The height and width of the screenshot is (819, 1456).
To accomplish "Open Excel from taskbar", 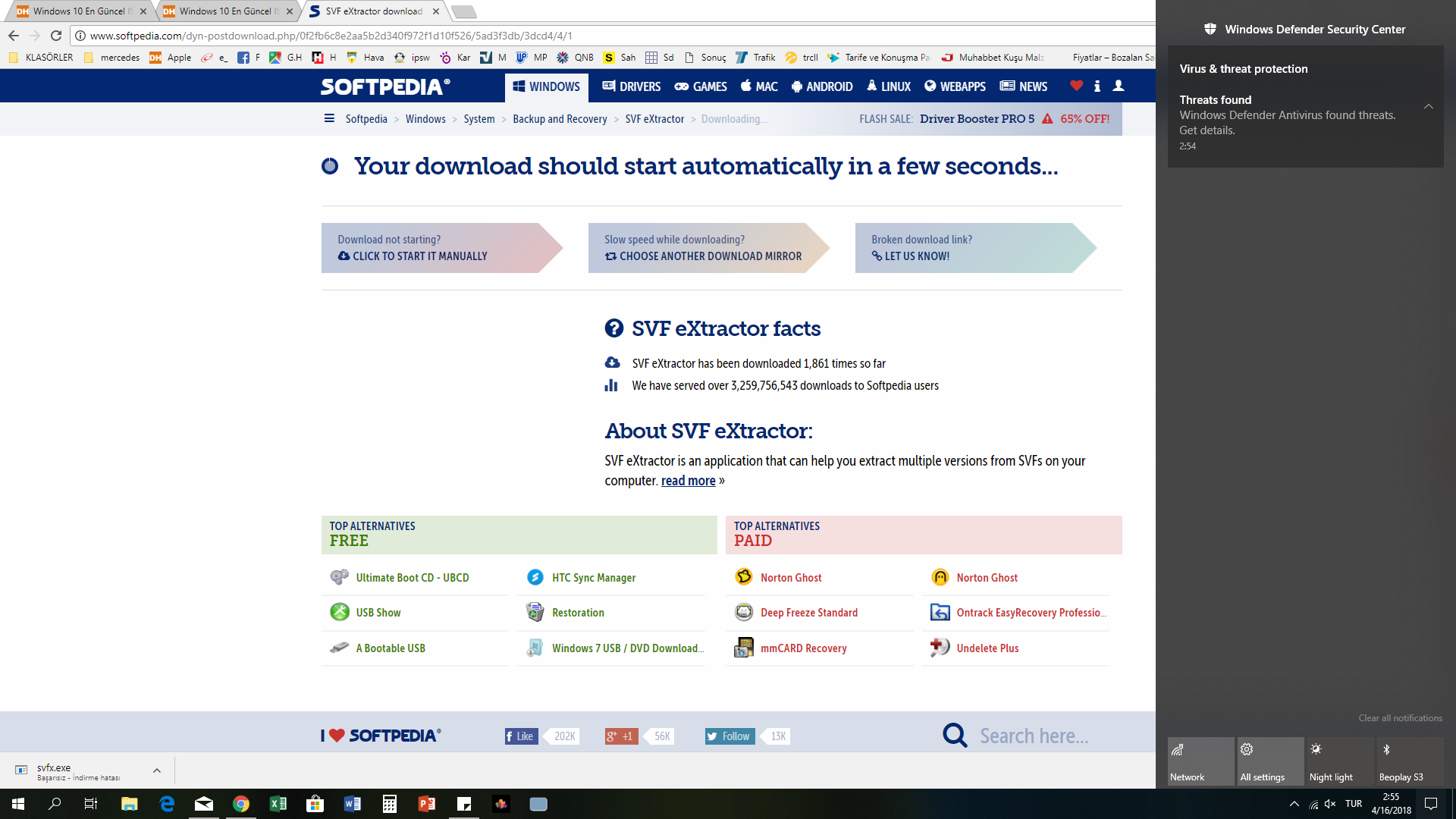I will [x=278, y=804].
